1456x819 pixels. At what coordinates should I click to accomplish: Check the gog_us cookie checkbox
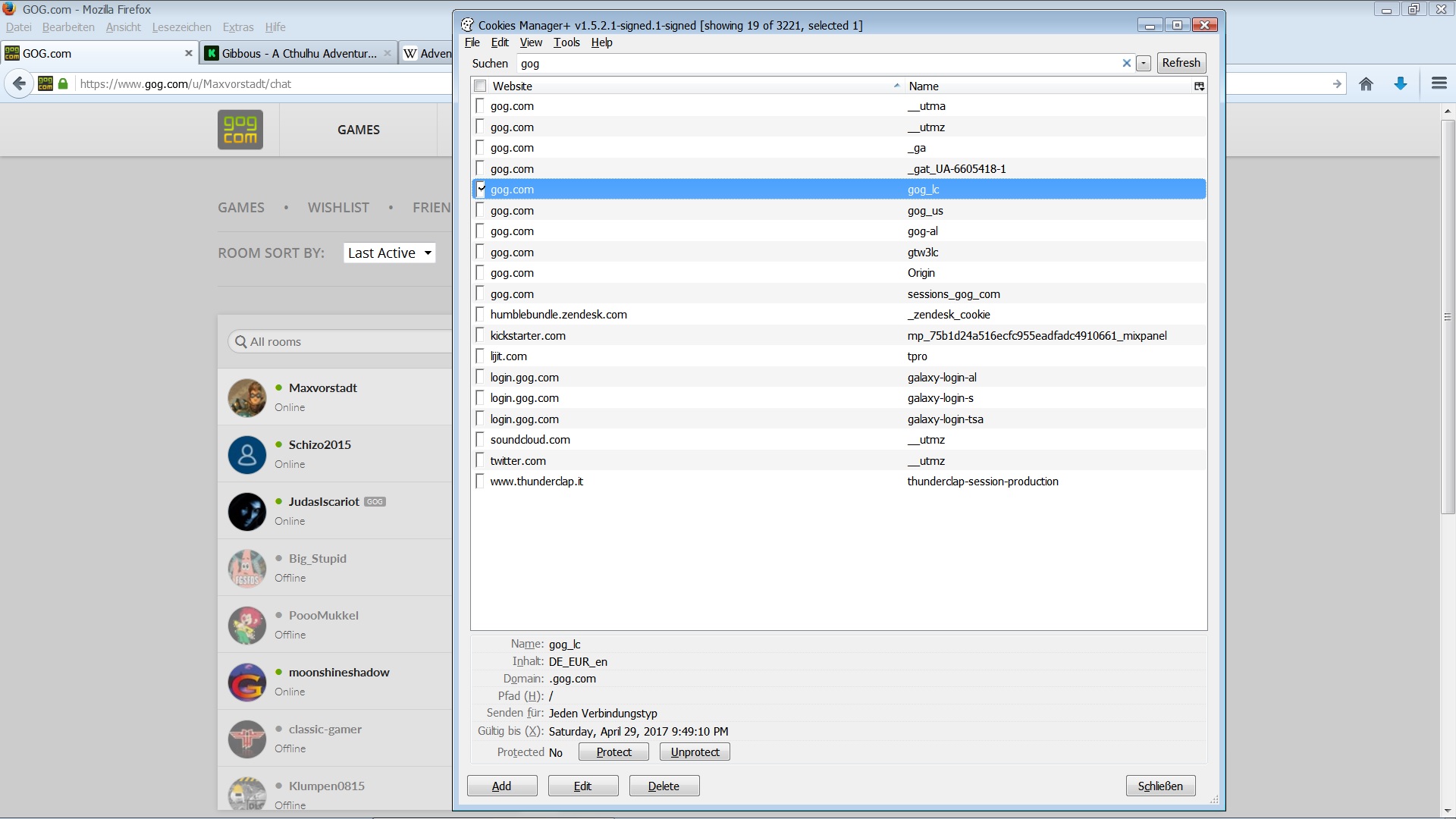(480, 211)
